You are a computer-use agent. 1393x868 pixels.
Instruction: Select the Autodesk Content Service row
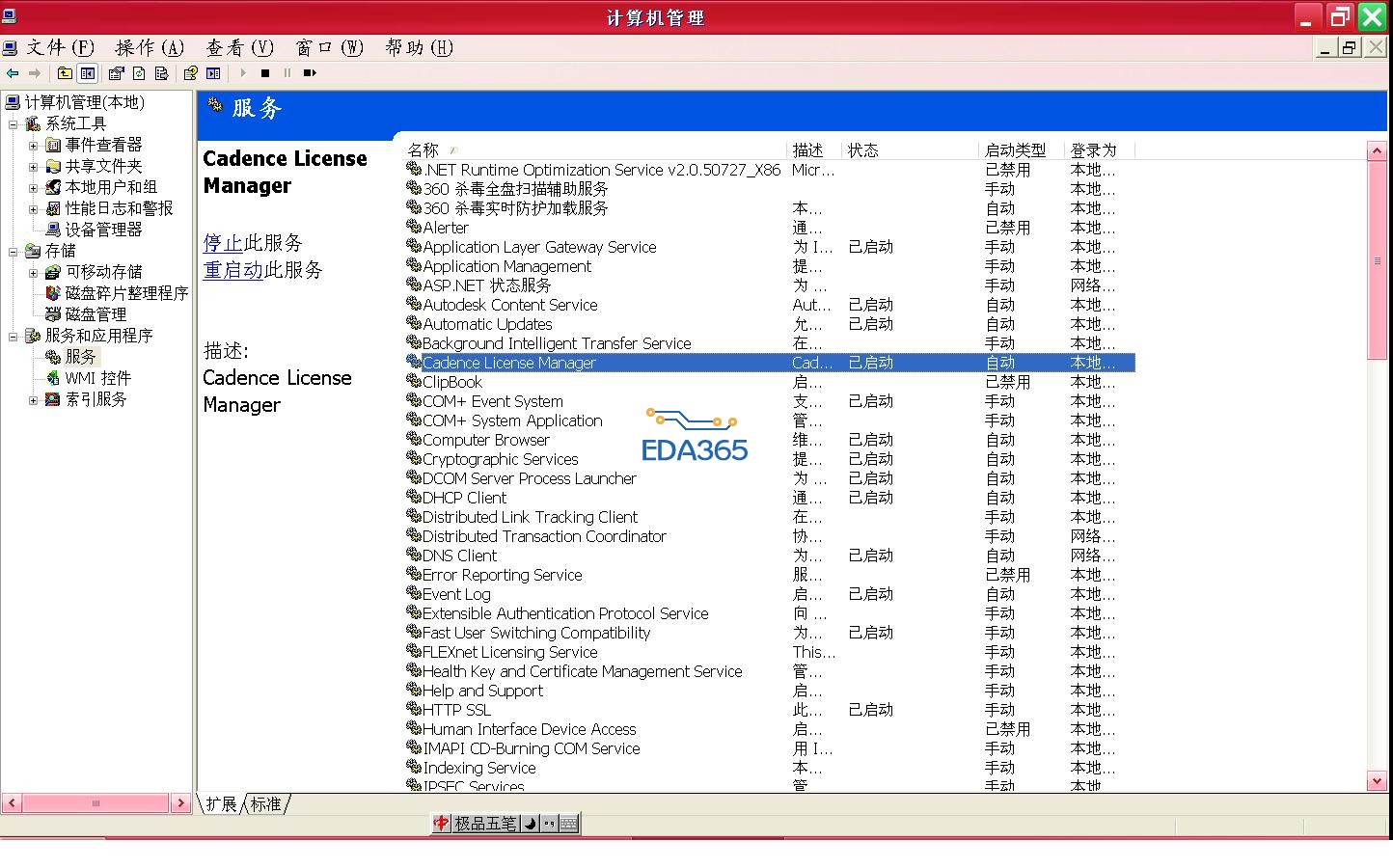coord(769,305)
